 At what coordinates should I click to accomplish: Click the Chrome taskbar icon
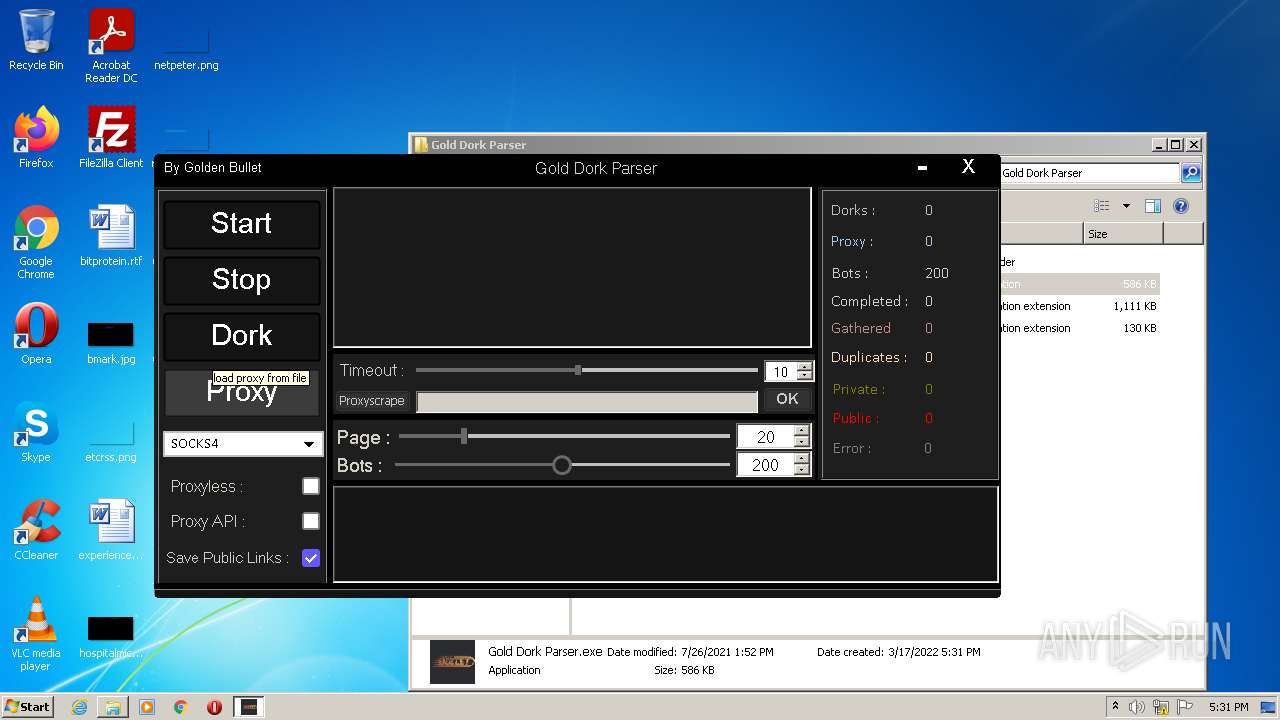[181, 707]
